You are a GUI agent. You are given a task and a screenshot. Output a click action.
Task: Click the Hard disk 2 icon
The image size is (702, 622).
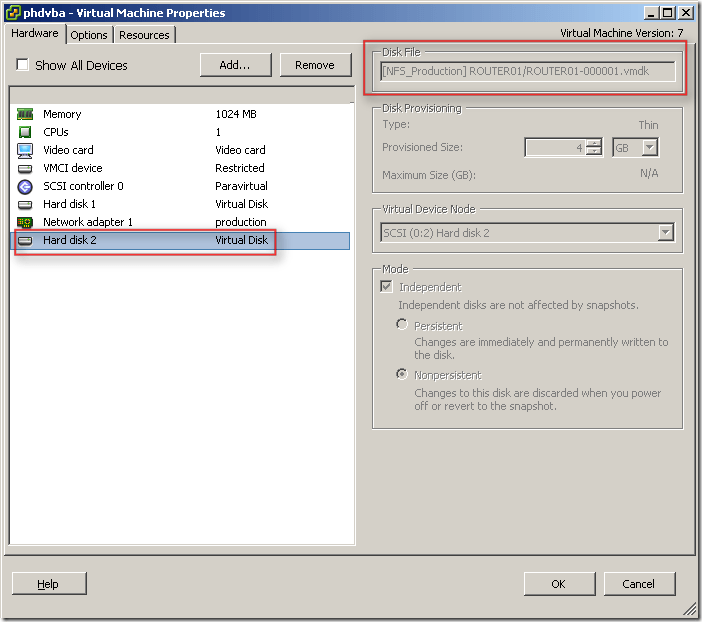25,240
